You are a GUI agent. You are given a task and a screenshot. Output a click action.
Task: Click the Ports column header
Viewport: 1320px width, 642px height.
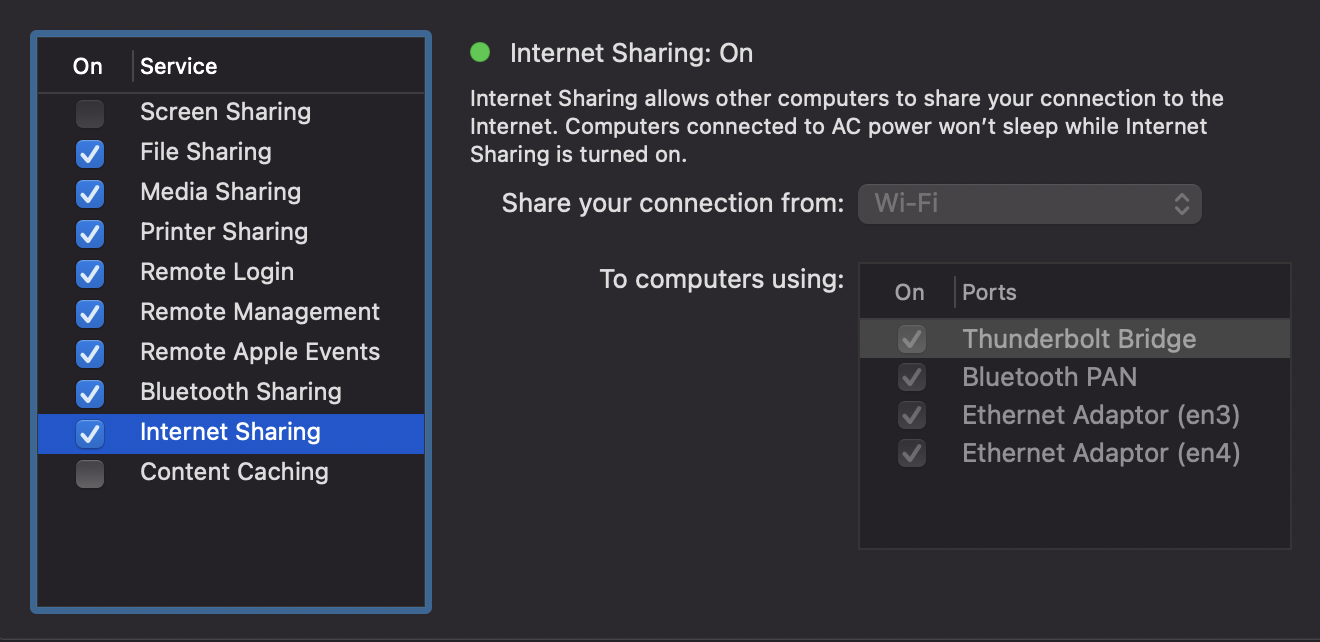click(x=989, y=293)
